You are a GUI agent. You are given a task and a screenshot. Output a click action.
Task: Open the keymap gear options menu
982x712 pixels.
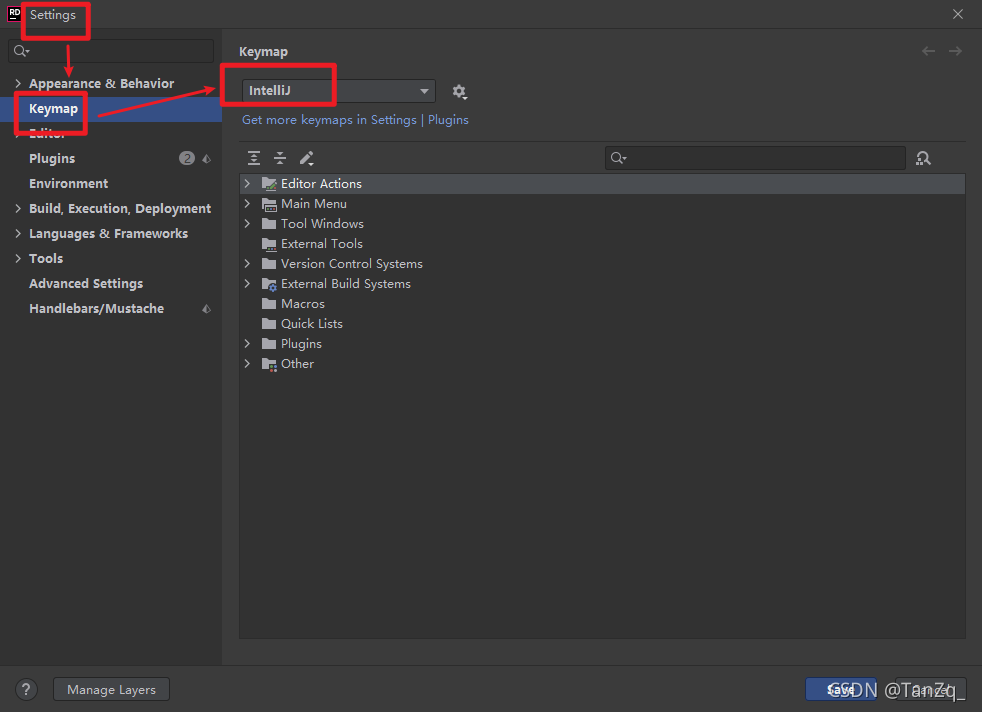[x=459, y=91]
